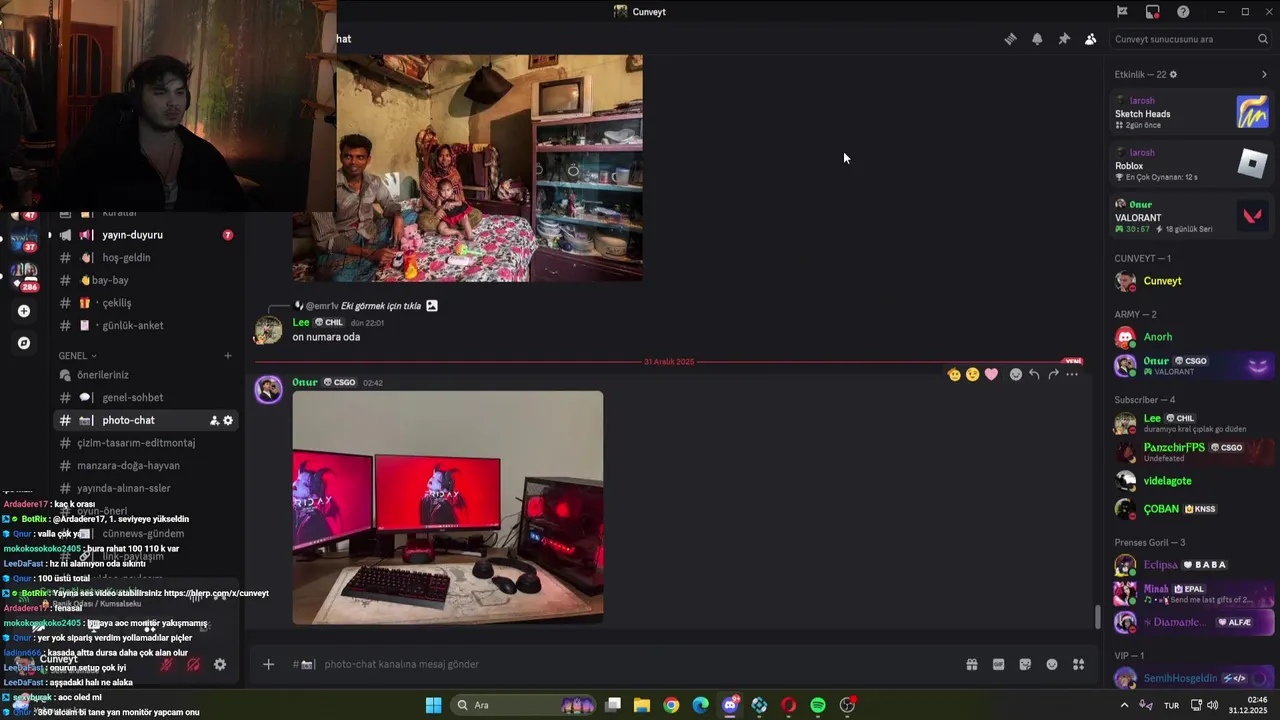Expand the Etkinlik activity panel chevron
The image size is (1280, 720).
1264,74
